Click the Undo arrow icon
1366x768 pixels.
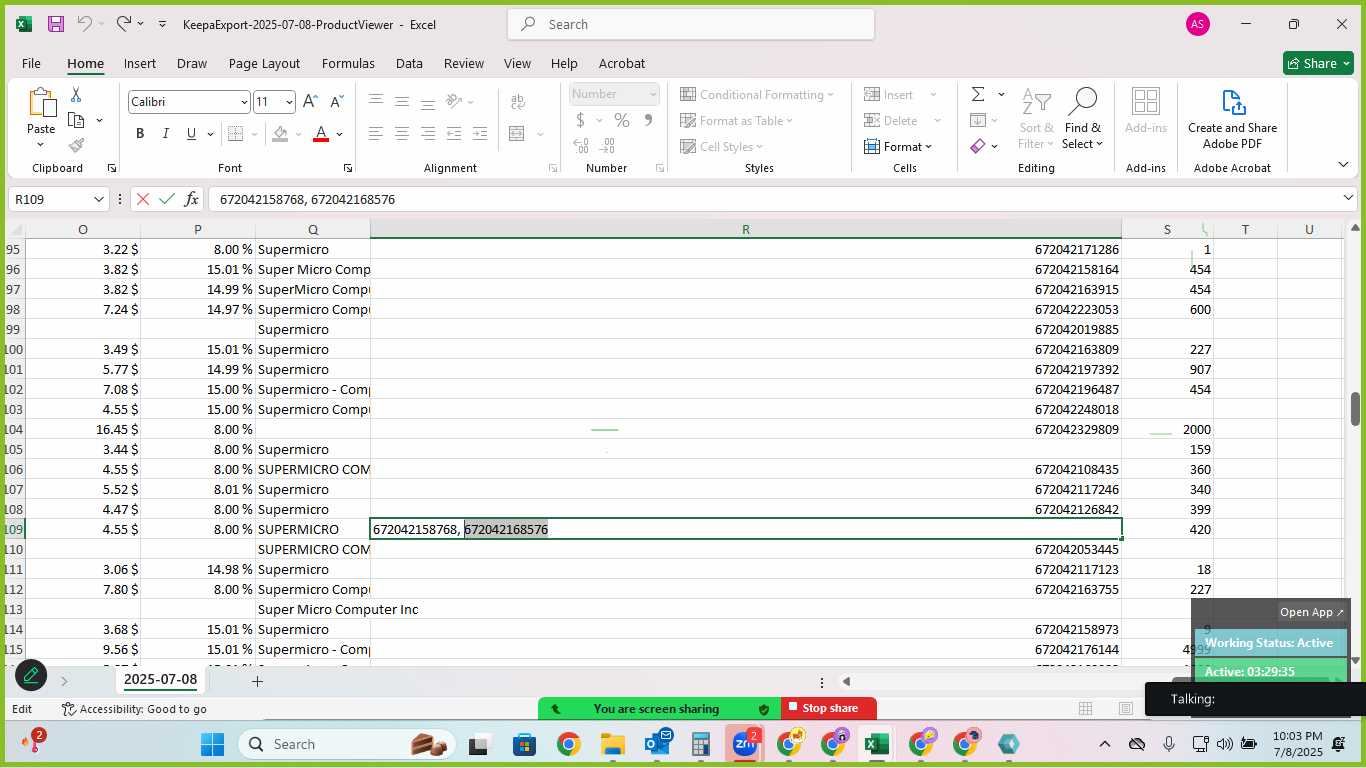click(85, 24)
